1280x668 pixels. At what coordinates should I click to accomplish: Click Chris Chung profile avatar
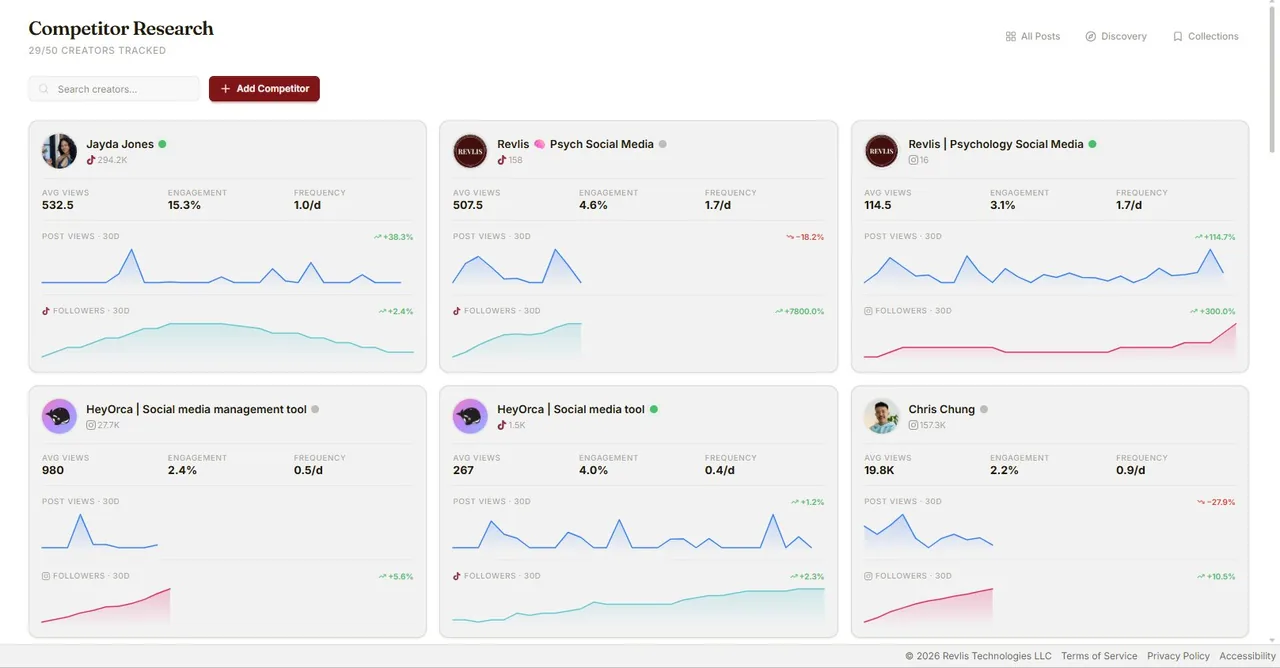882,416
